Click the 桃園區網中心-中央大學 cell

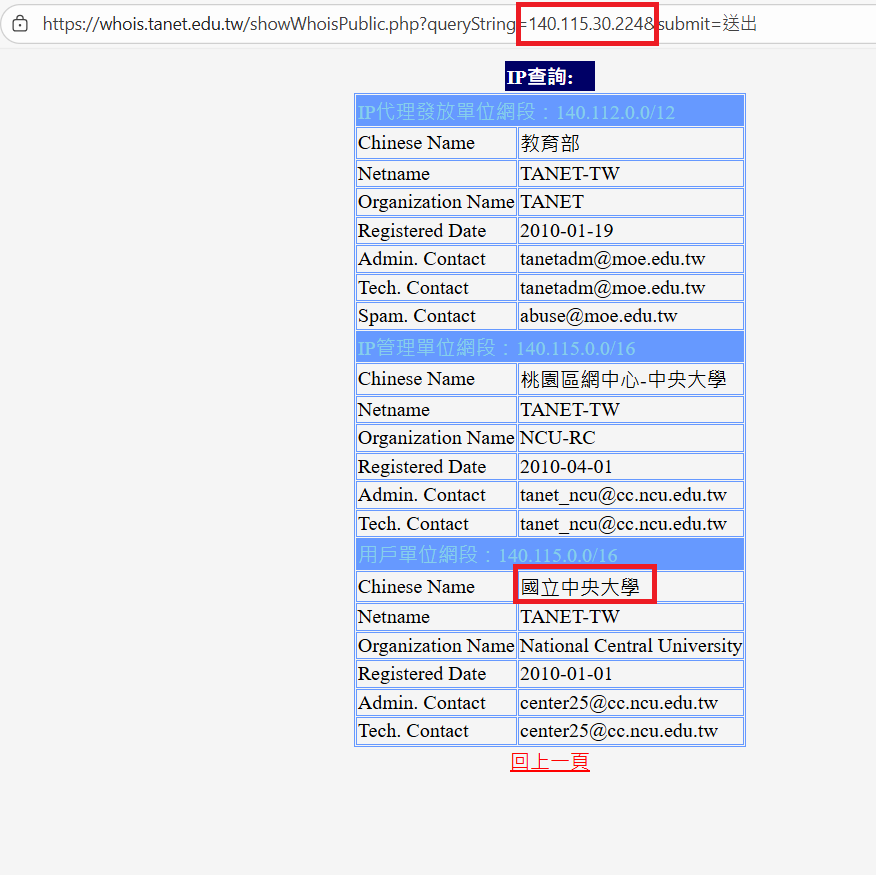click(631, 379)
